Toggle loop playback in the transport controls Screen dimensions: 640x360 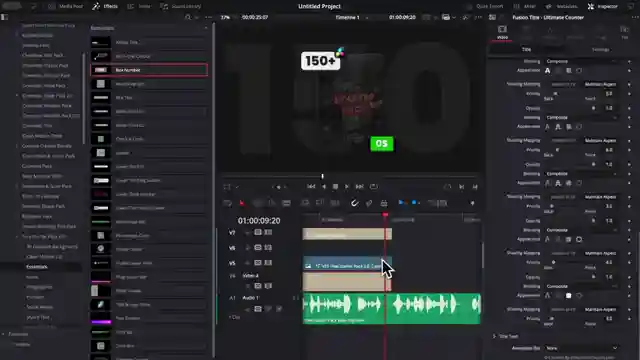tap(373, 187)
